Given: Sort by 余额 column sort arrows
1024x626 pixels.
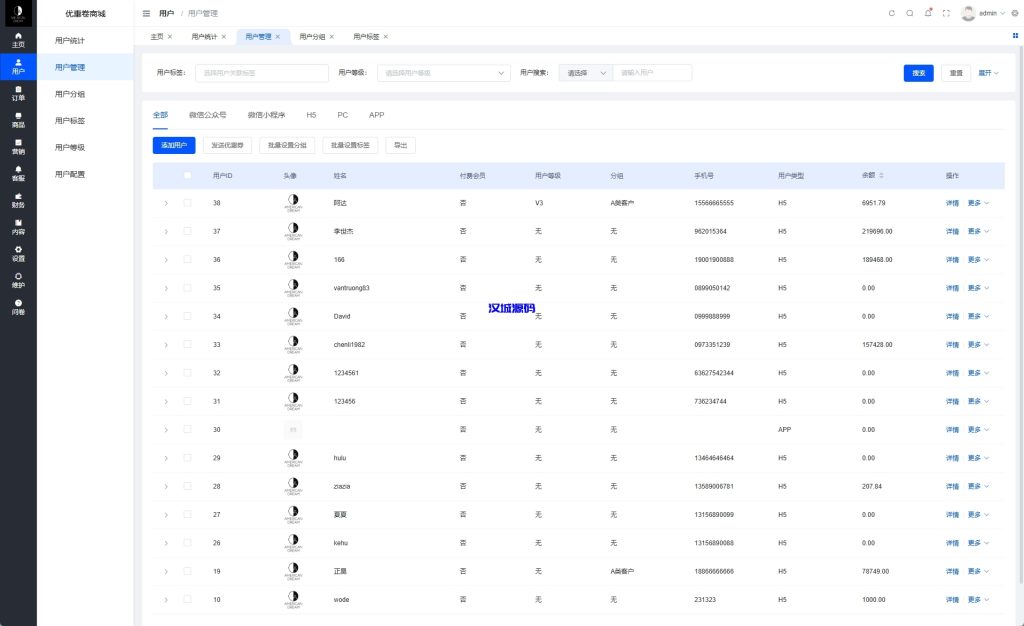Looking at the screenshot, I should [x=881, y=175].
